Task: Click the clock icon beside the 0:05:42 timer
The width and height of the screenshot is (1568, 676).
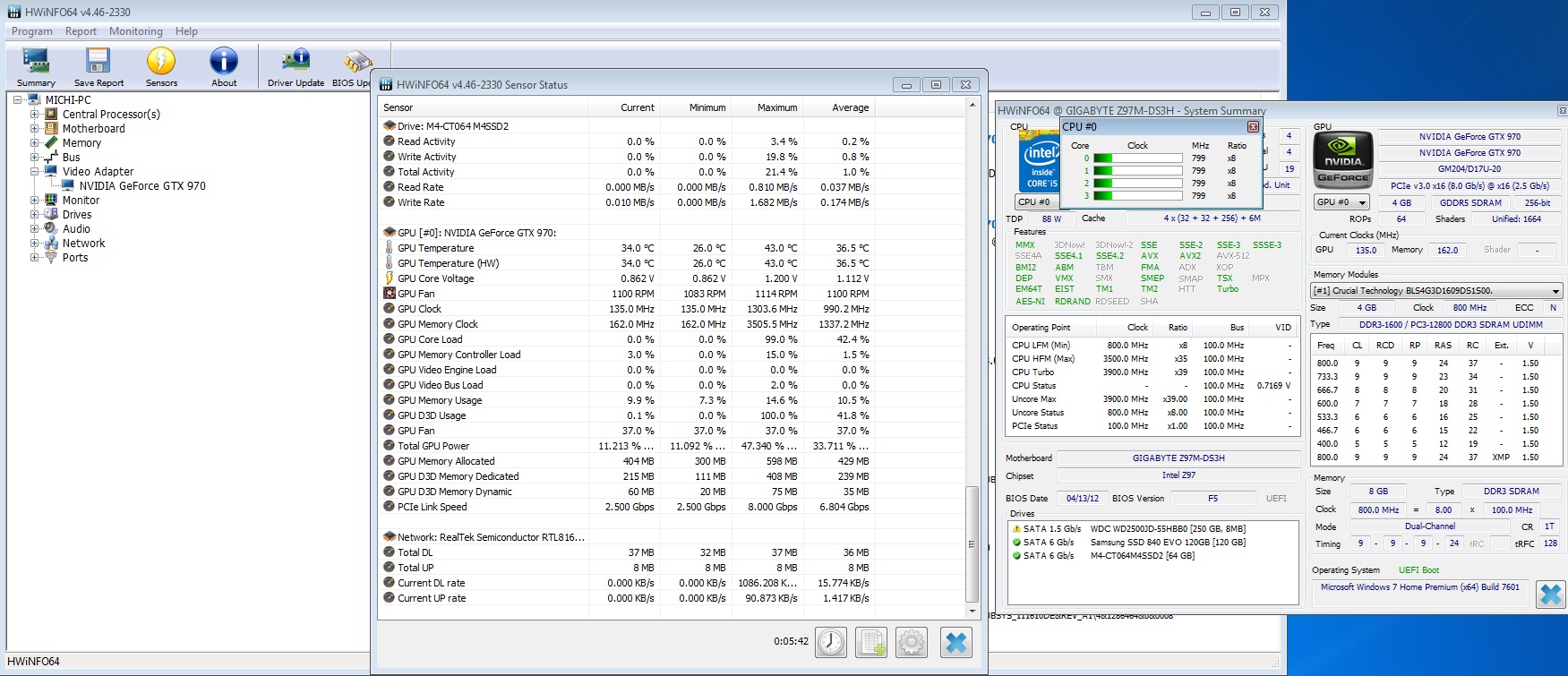Action: [x=831, y=642]
